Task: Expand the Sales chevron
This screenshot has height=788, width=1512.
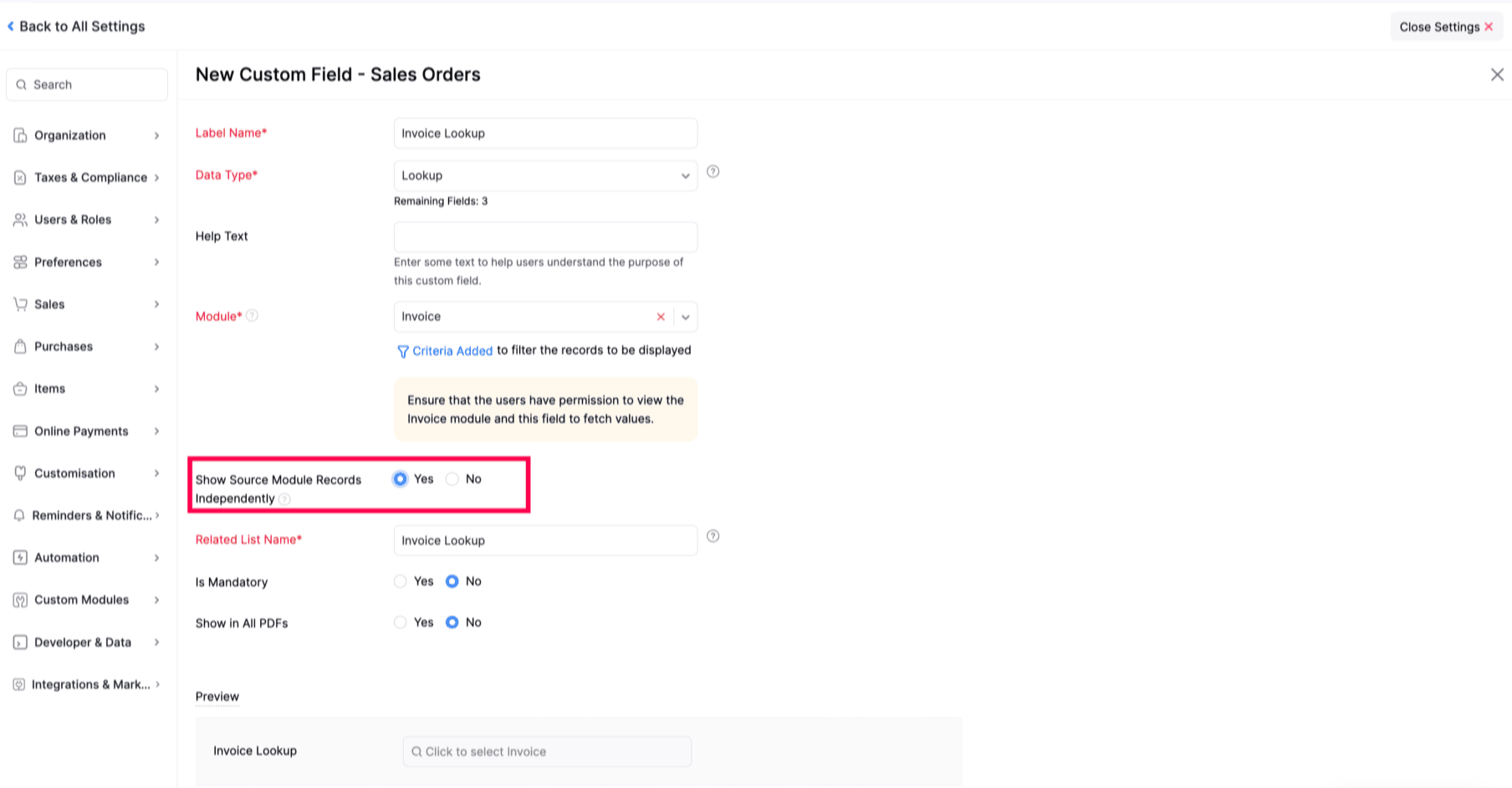Action: coord(156,304)
